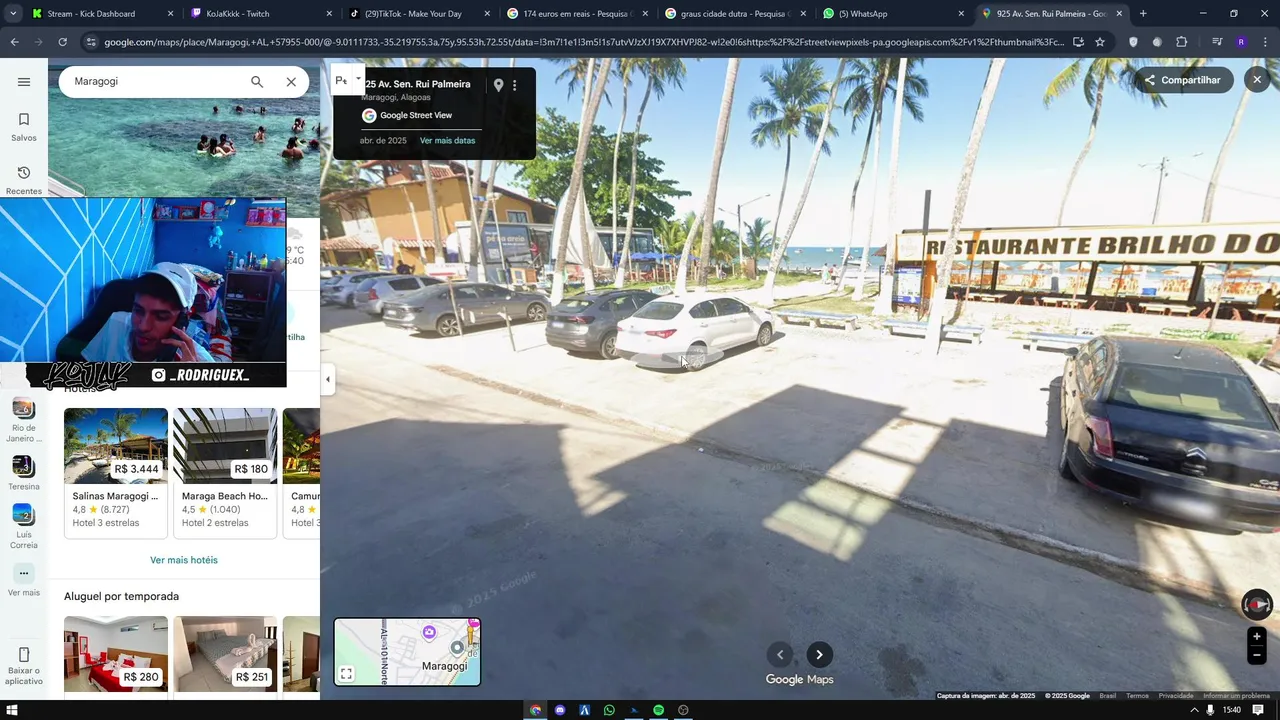Open WhatsApp from the taskbar
1280x720 pixels.
tap(609, 710)
